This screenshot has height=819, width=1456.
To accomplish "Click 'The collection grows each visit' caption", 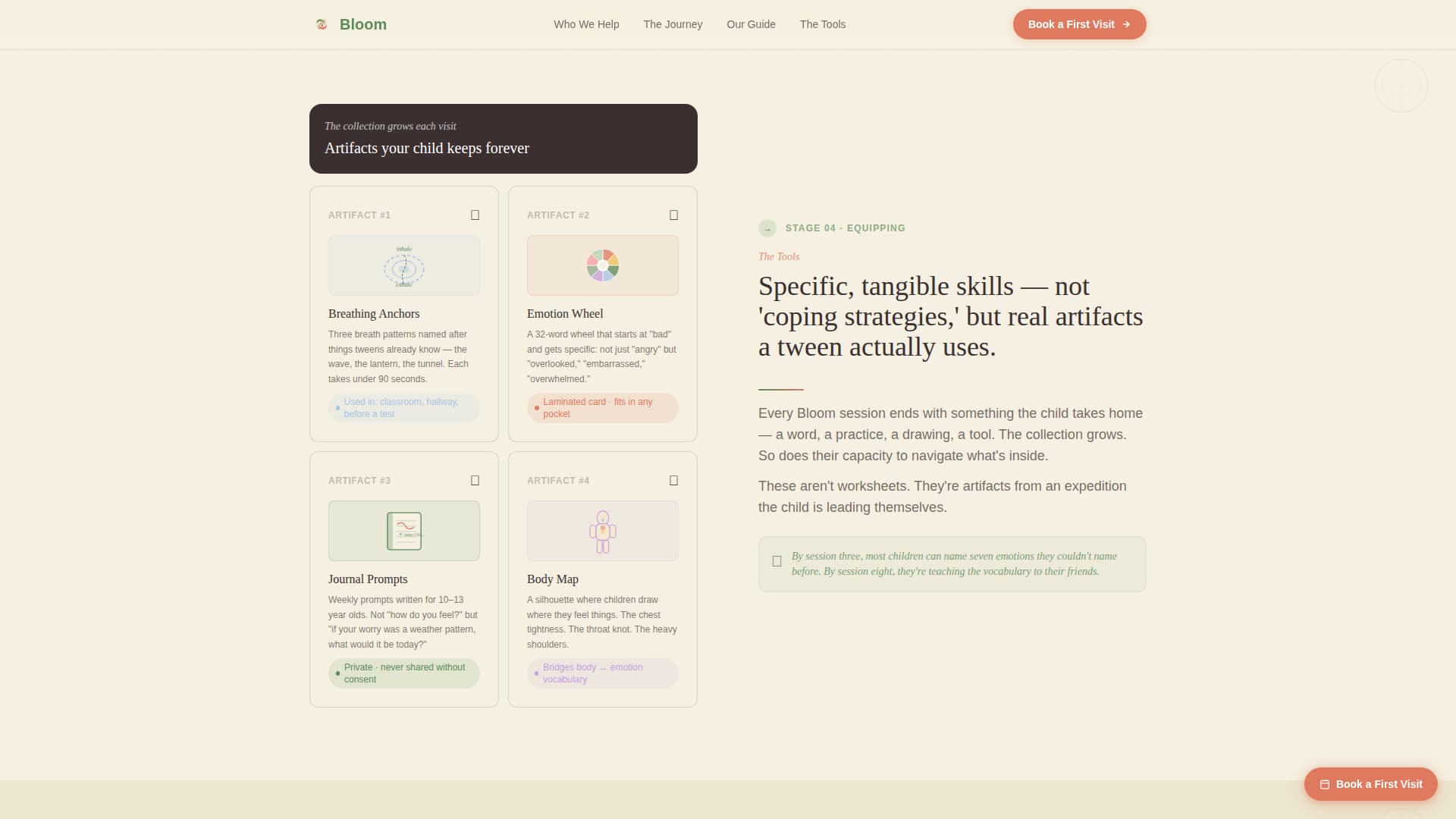I will [x=391, y=126].
